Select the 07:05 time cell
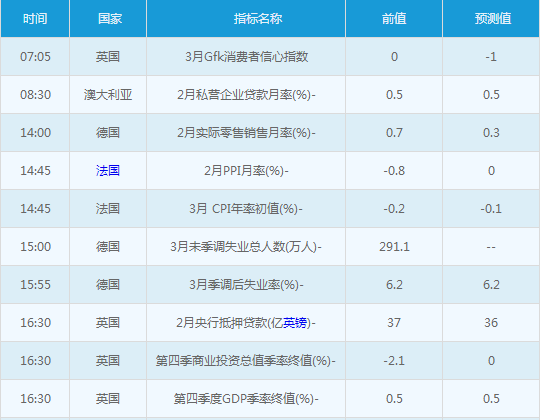 pyautogui.click(x=35, y=57)
